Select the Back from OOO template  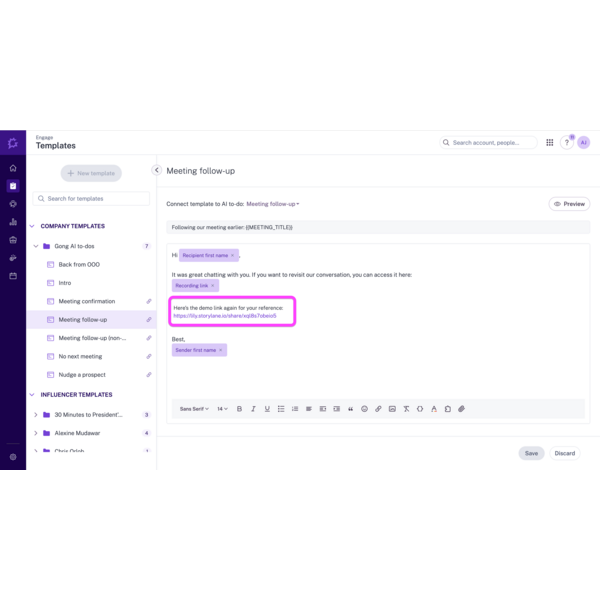tap(79, 265)
